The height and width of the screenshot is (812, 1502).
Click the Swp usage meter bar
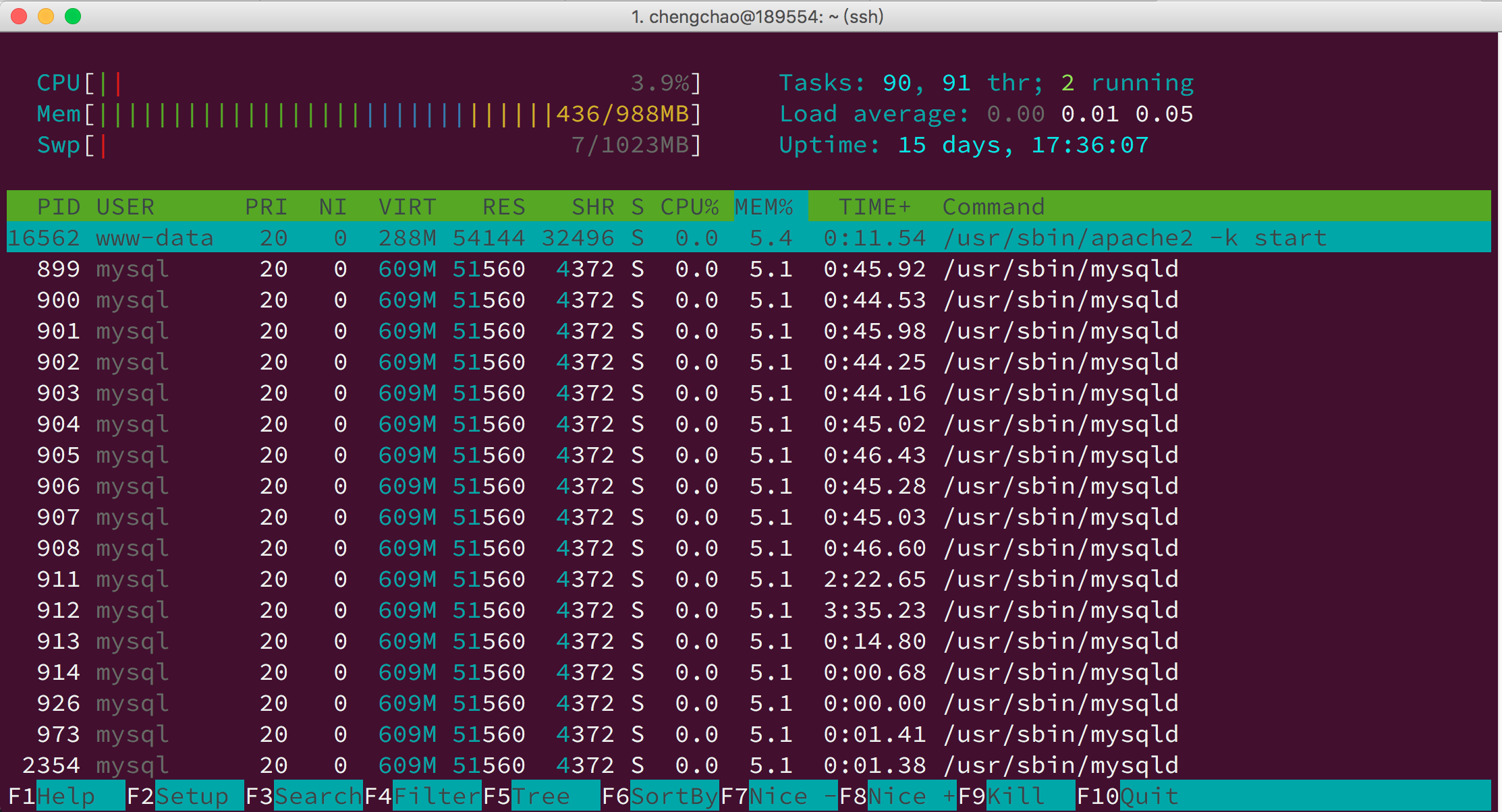coord(369,145)
